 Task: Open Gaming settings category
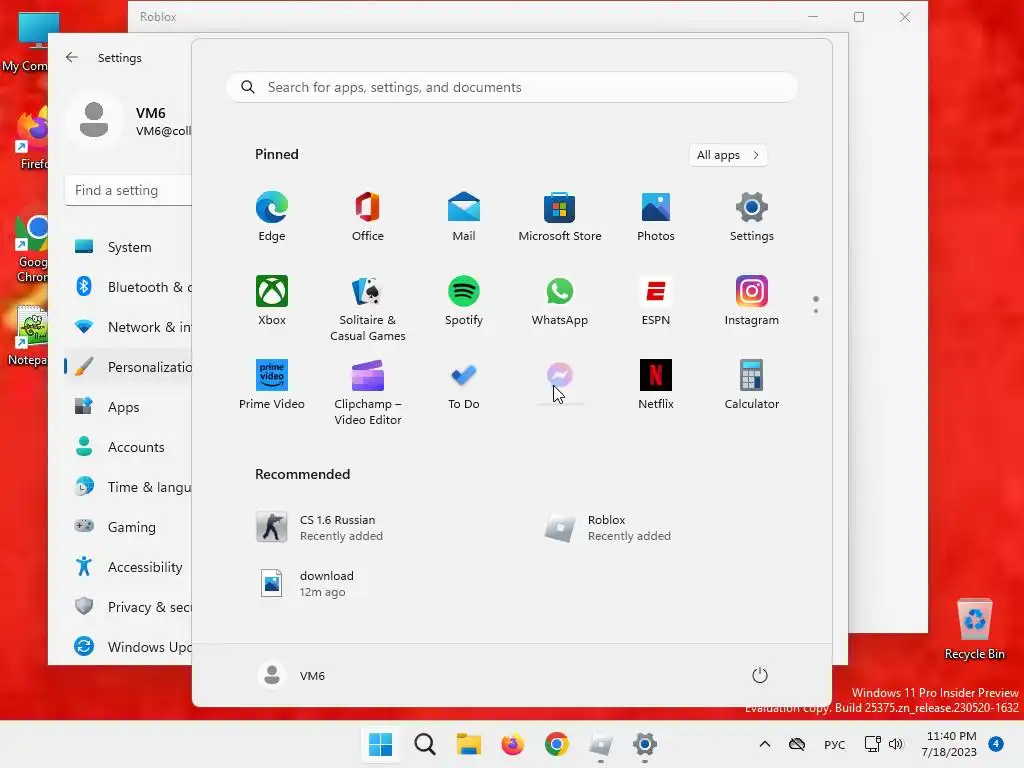click(128, 526)
